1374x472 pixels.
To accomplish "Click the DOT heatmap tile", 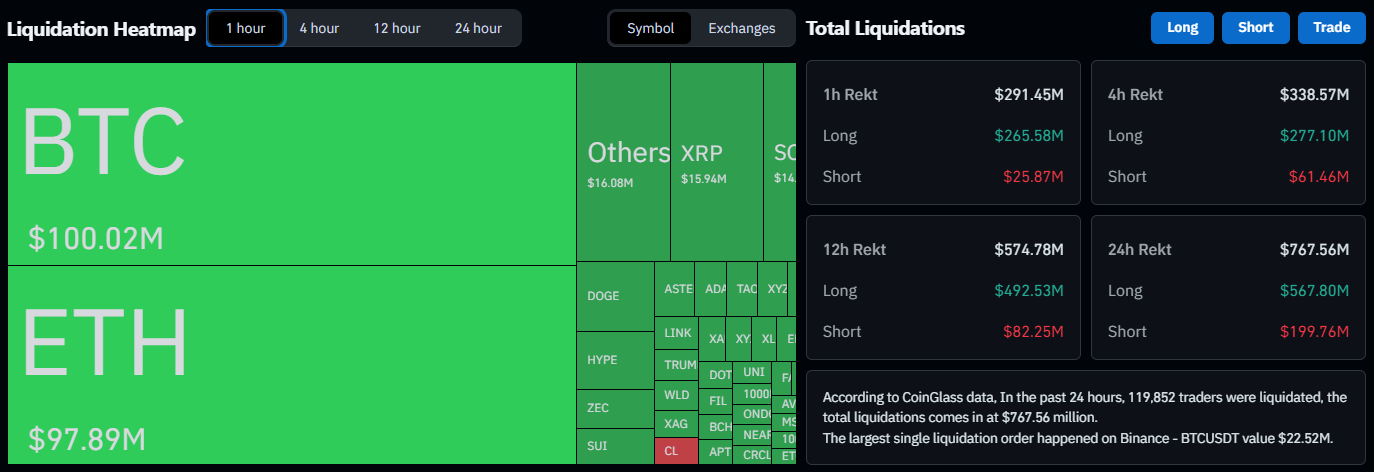I will coord(716,375).
